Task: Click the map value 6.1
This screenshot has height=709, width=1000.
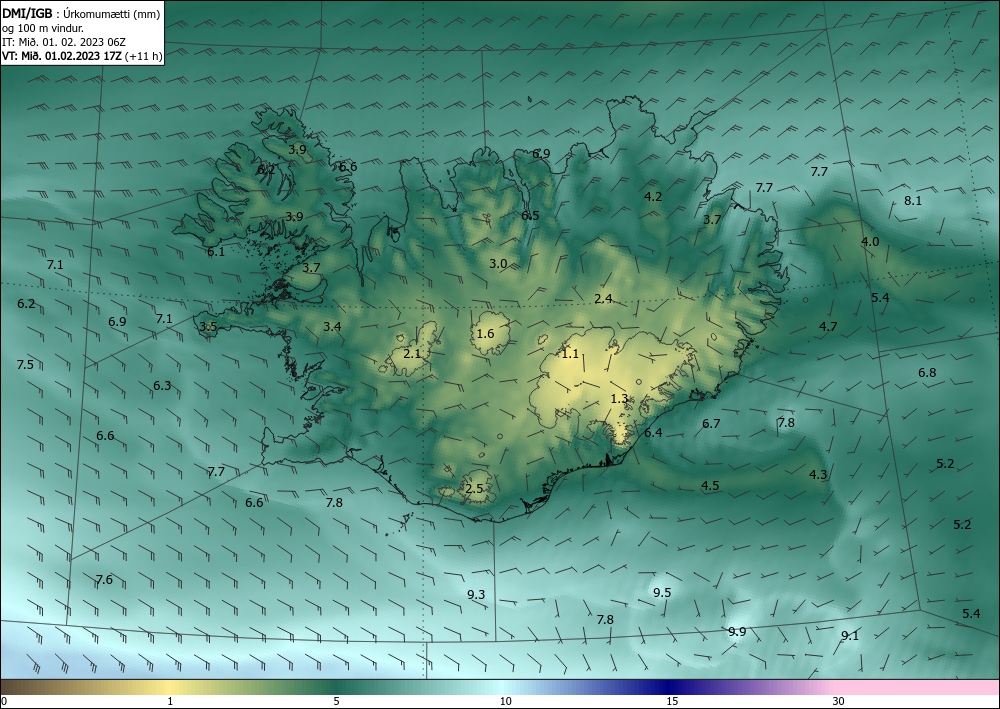Action: point(216,252)
